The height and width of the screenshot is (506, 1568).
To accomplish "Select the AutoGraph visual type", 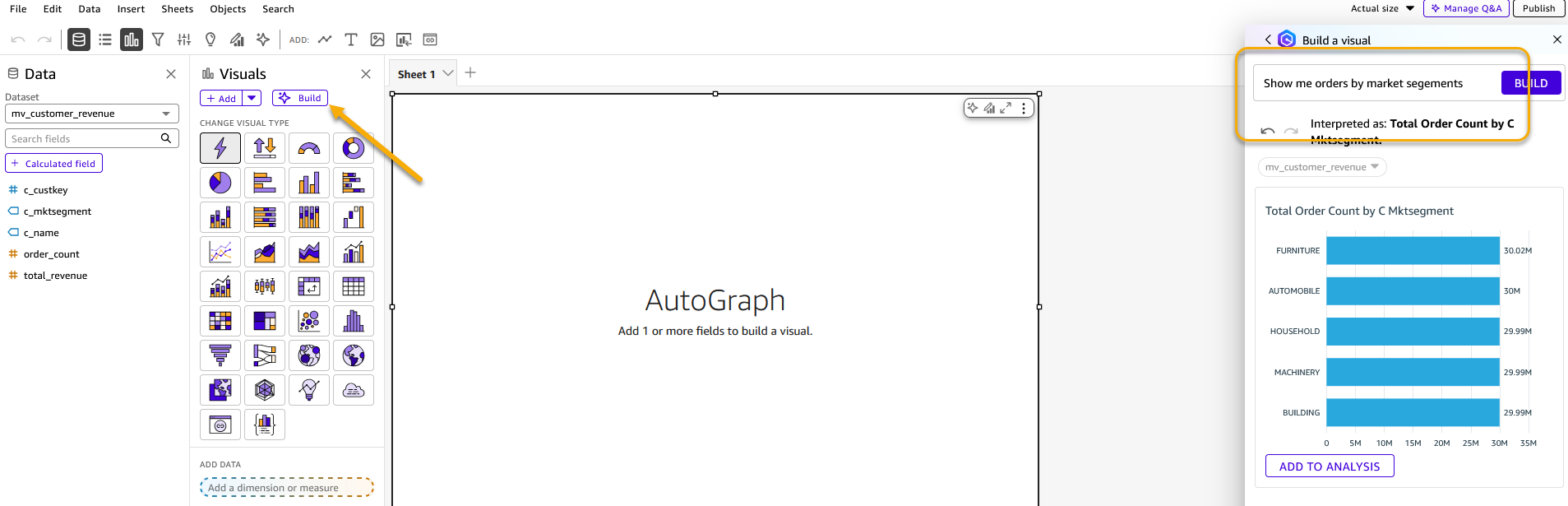I will click(x=220, y=148).
